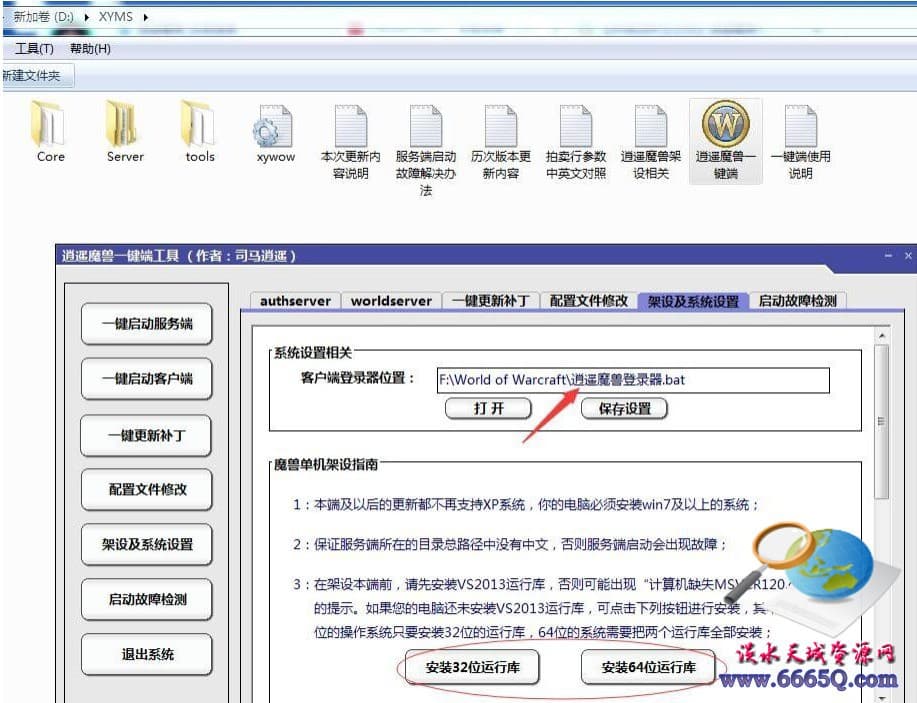917x703 pixels.
Task: Open the Core folder
Action: tap(50, 131)
